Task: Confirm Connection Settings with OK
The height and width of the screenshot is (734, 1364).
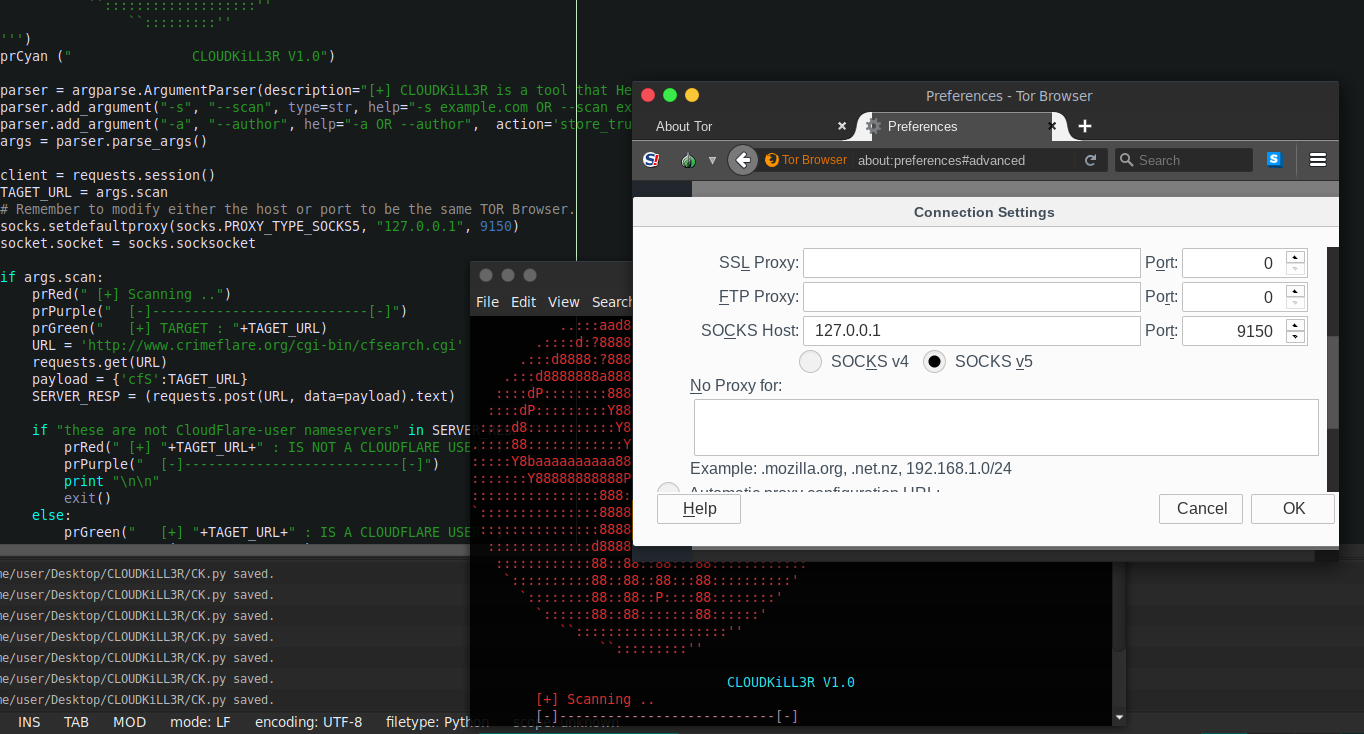Action: tap(1293, 509)
